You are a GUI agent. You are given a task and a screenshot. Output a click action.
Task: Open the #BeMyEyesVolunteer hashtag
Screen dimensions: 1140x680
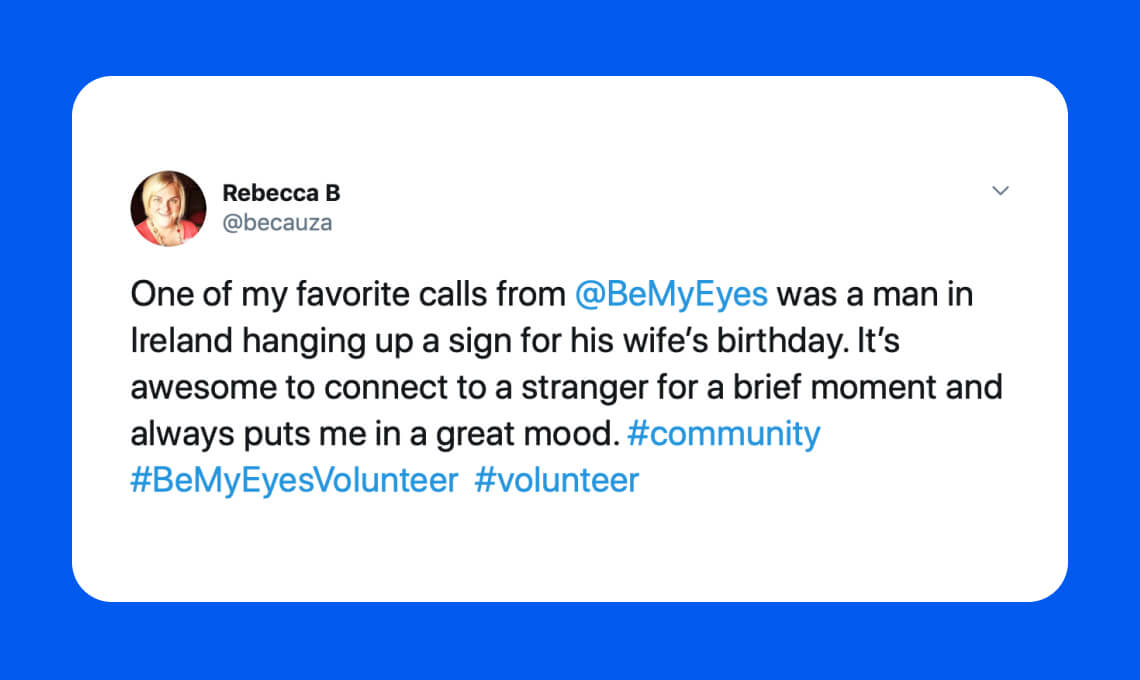point(294,481)
